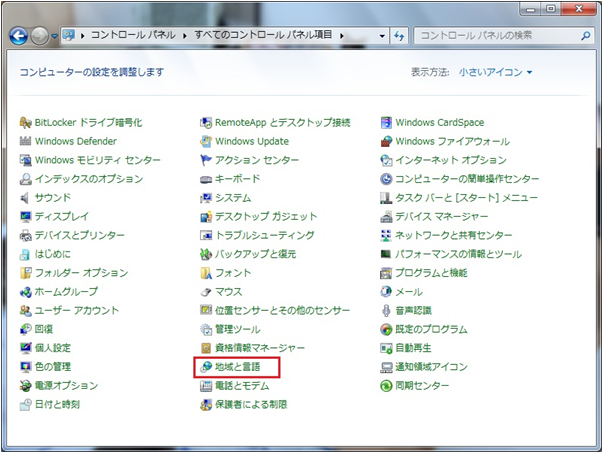Screen dimensions: 603x453
Task: Open the 同期センター icon
Action: tap(386, 386)
